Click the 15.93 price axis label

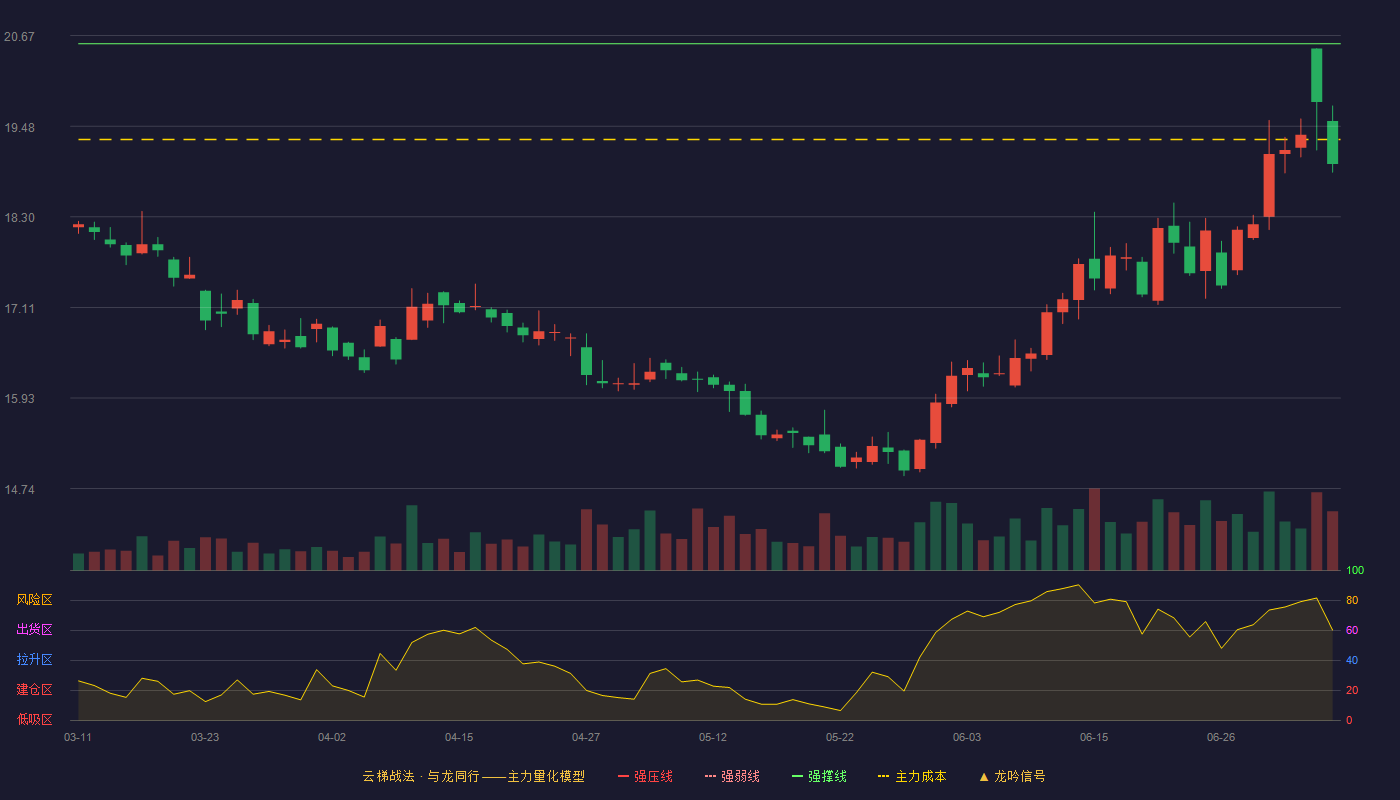click(x=19, y=399)
